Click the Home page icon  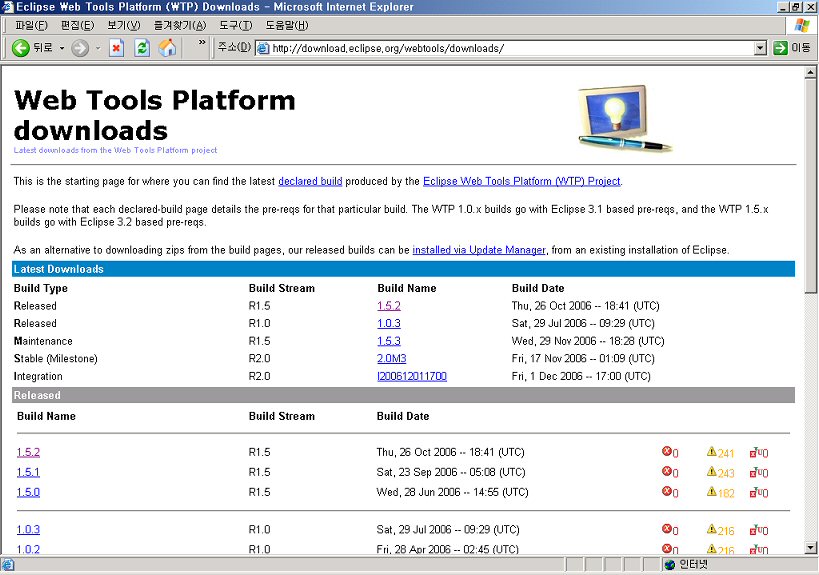click(168, 49)
